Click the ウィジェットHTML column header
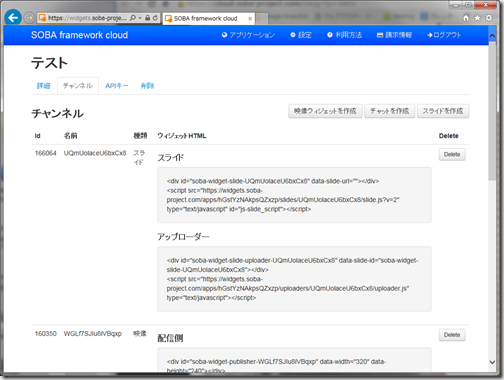Viewport: 504px width, 380px height. pyautogui.click(x=182, y=136)
